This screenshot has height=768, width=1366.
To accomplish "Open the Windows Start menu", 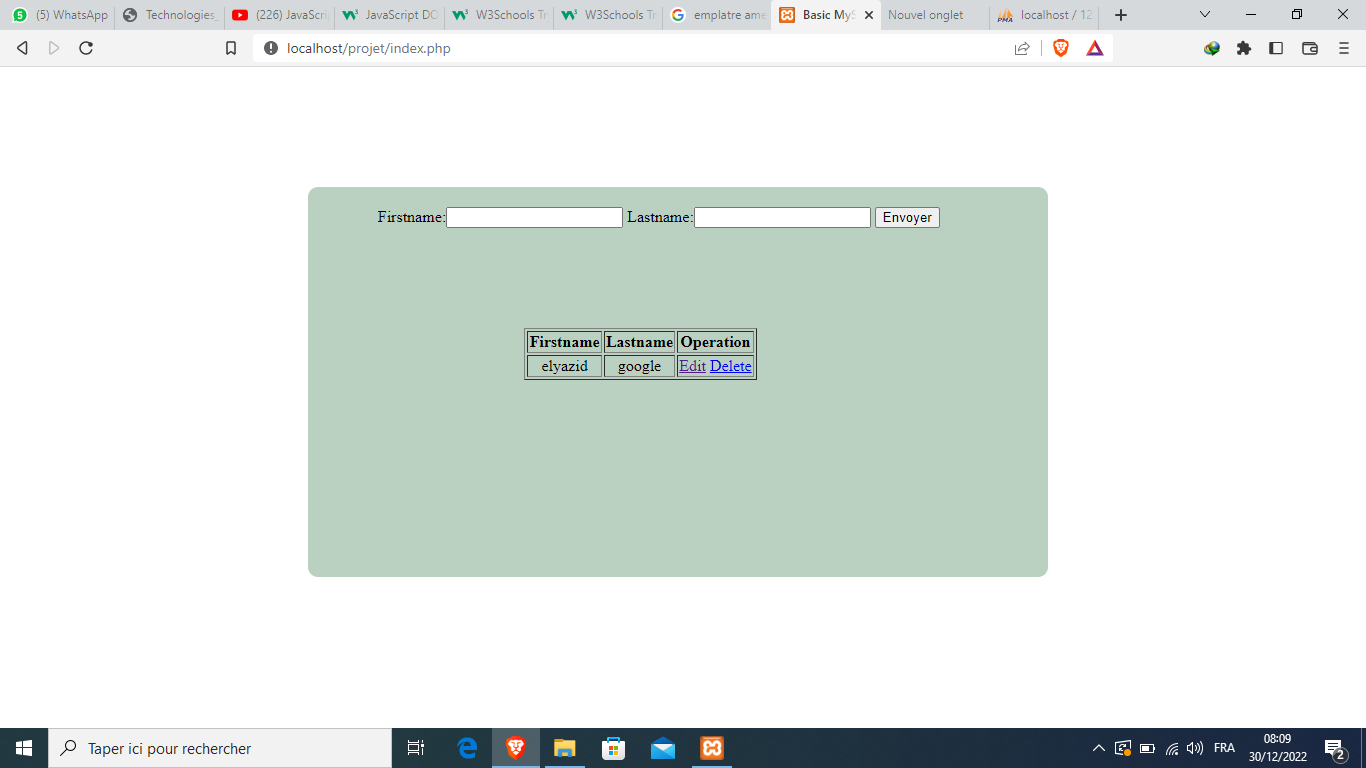I will pyautogui.click(x=24, y=748).
